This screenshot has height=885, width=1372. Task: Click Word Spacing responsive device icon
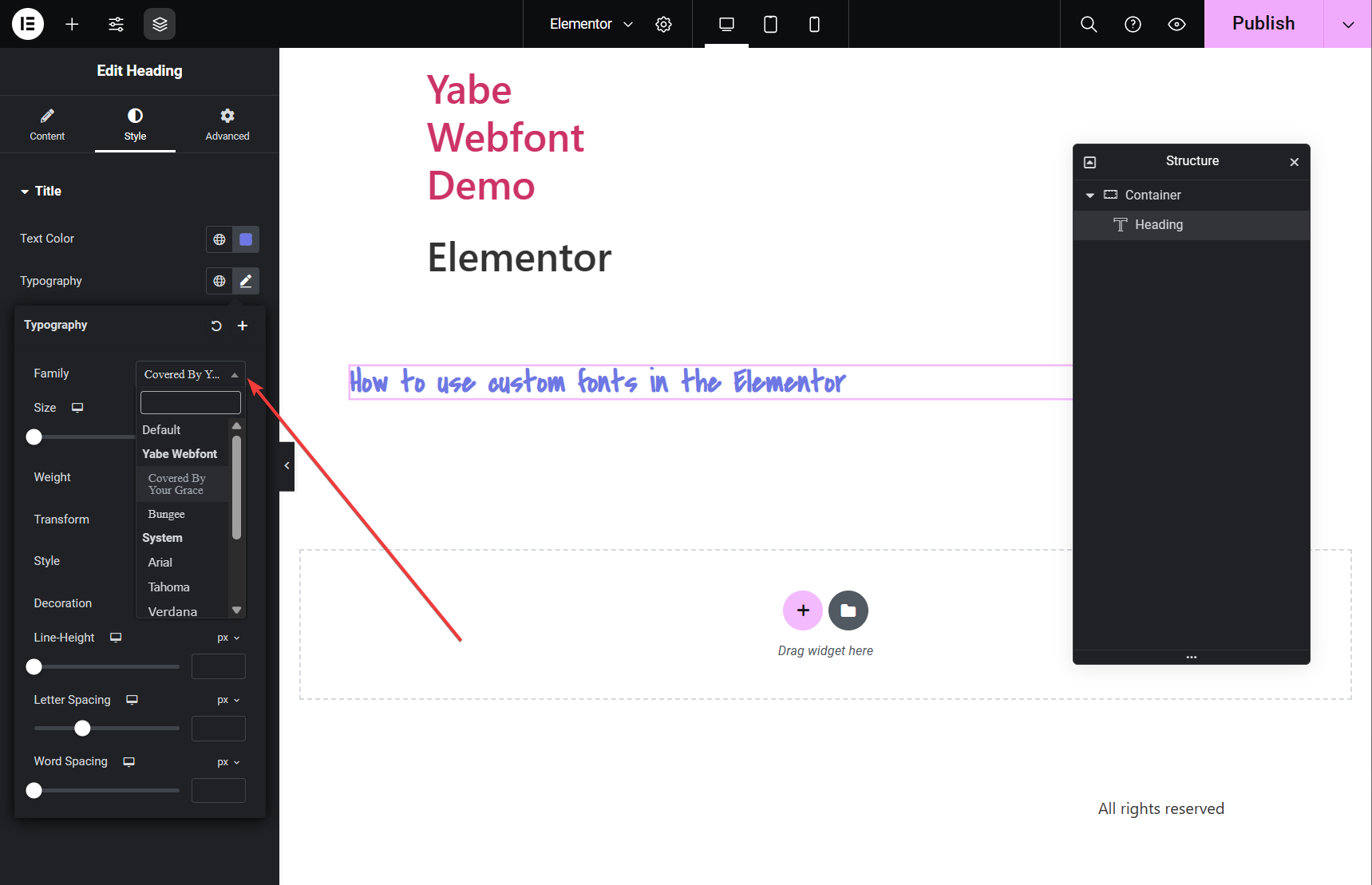[129, 761]
